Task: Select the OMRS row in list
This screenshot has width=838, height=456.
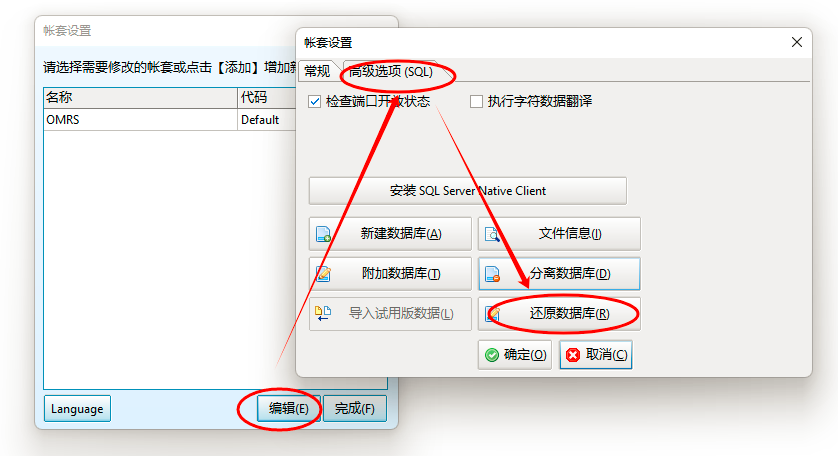Action: 169,120
